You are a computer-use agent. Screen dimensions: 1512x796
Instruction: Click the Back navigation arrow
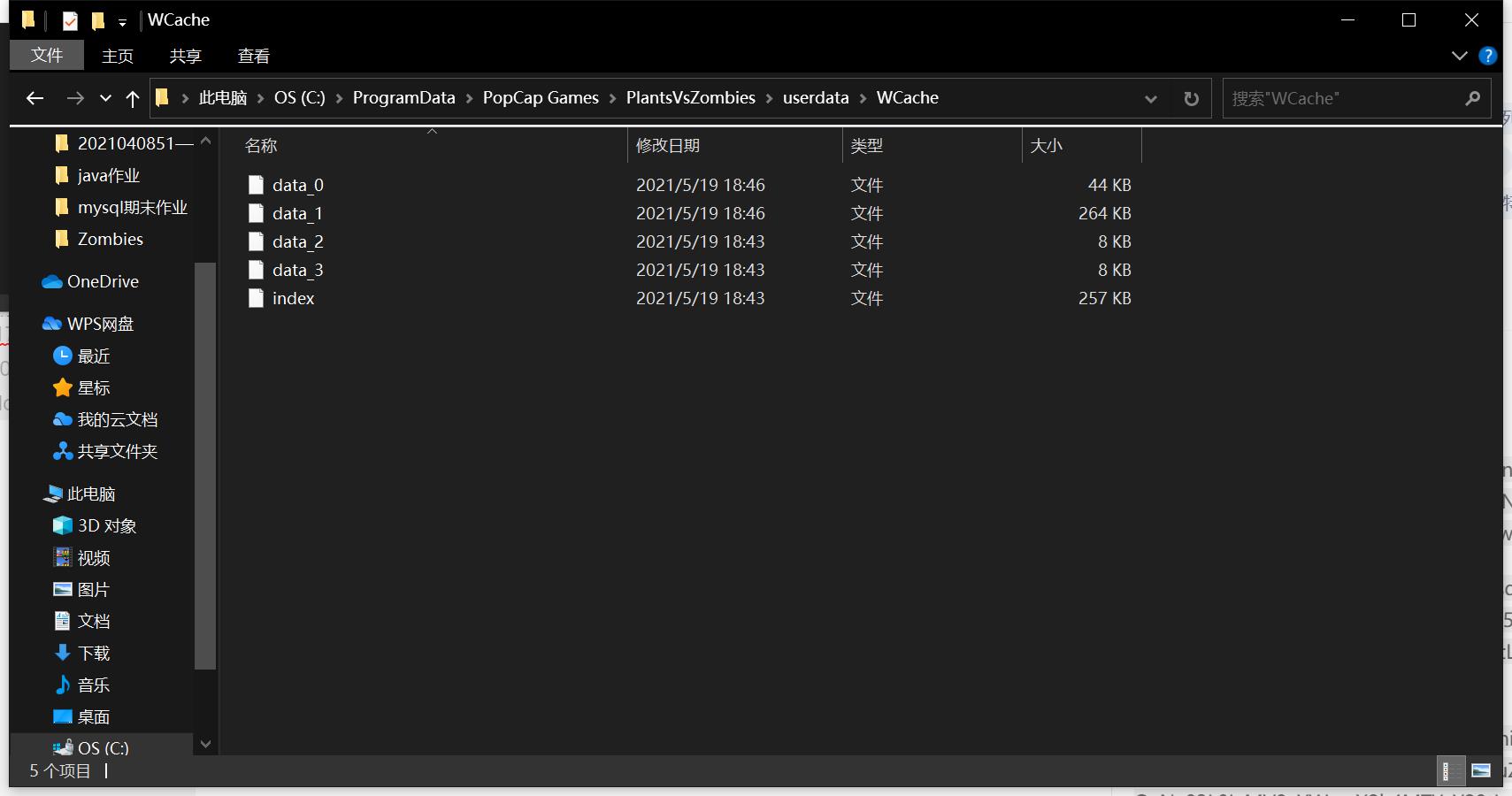pyautogui.click(x=35, y=98)
